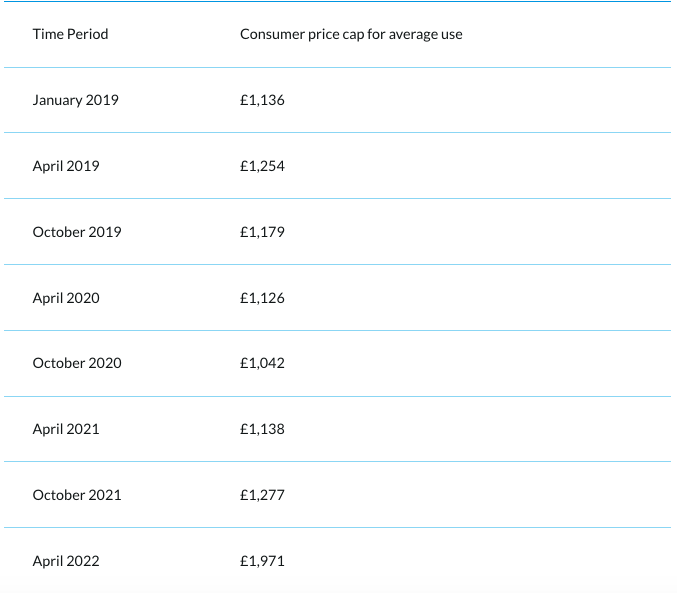Click the £1,277 price value
This screenshot has width=677, height=593.
[x=262, y=495]
